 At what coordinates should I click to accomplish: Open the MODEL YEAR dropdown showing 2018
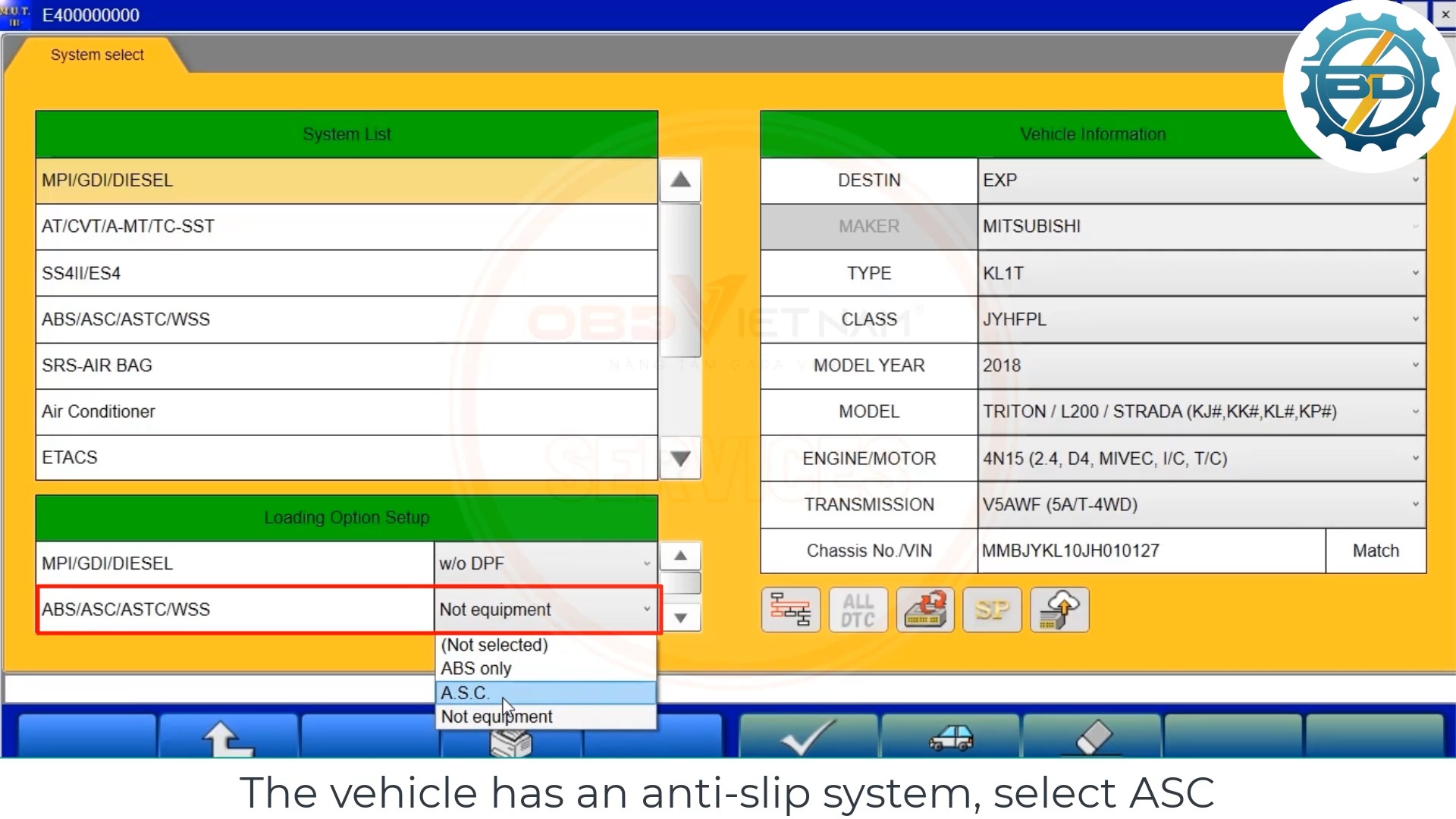tap(1201, 366)
